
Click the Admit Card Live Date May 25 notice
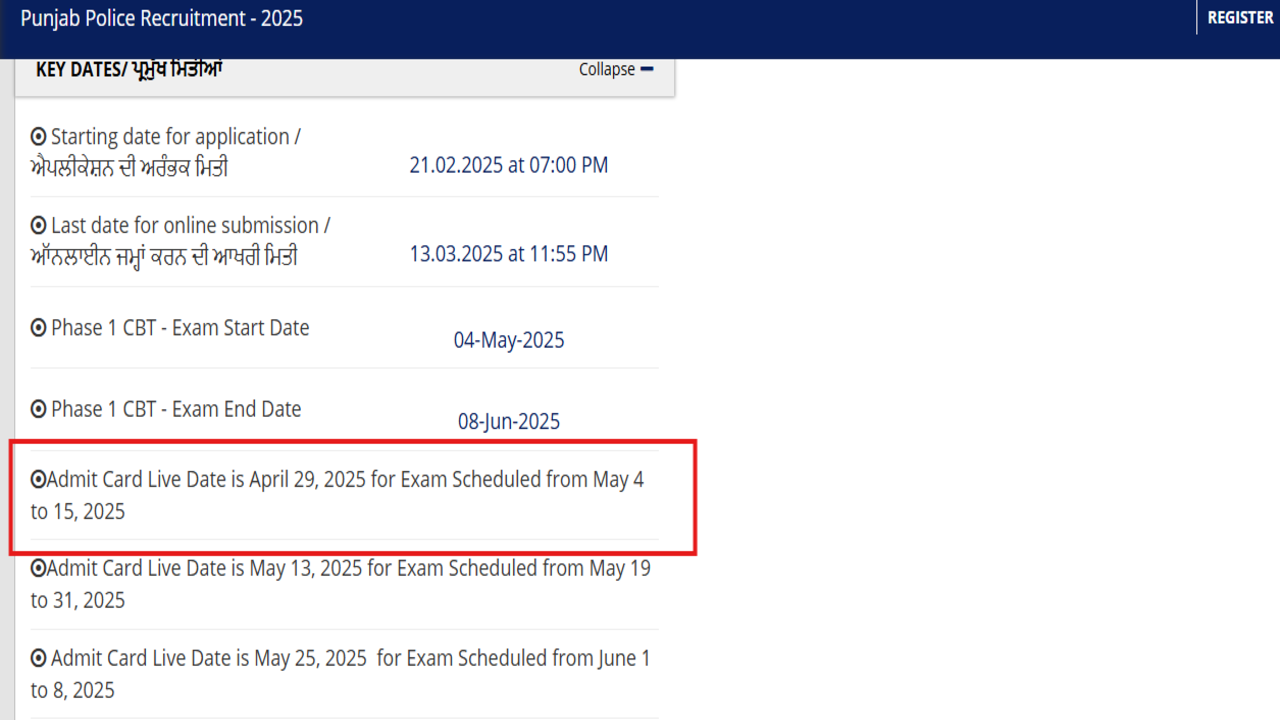pyautogui.click(x=340, y=674)
